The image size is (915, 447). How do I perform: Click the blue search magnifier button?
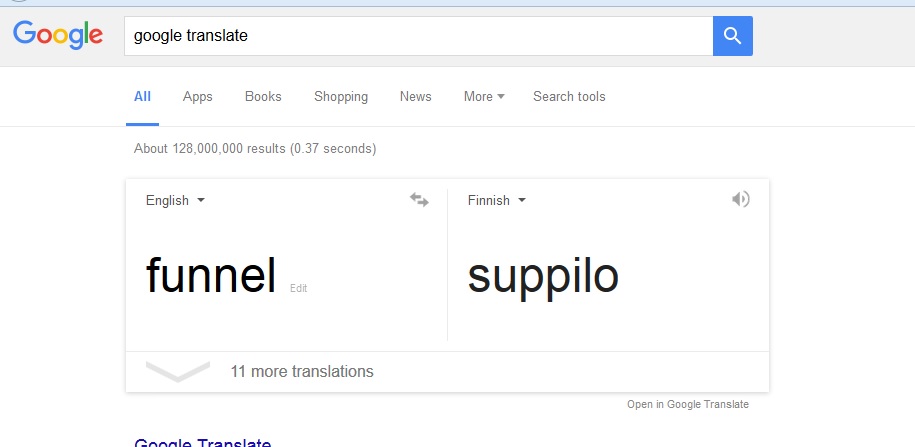coord(732,36)
